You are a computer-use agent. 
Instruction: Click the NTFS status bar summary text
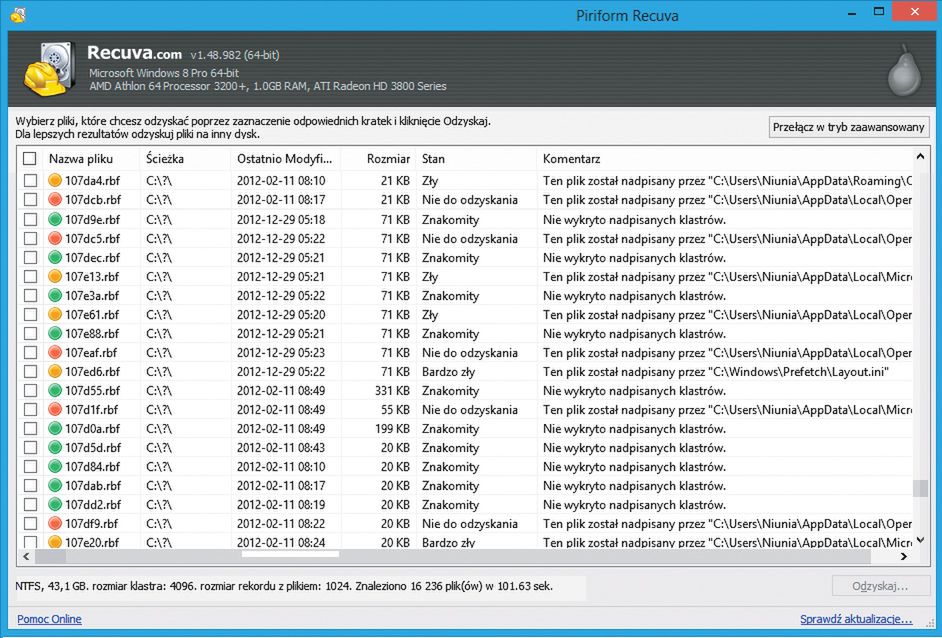[284, 586]
